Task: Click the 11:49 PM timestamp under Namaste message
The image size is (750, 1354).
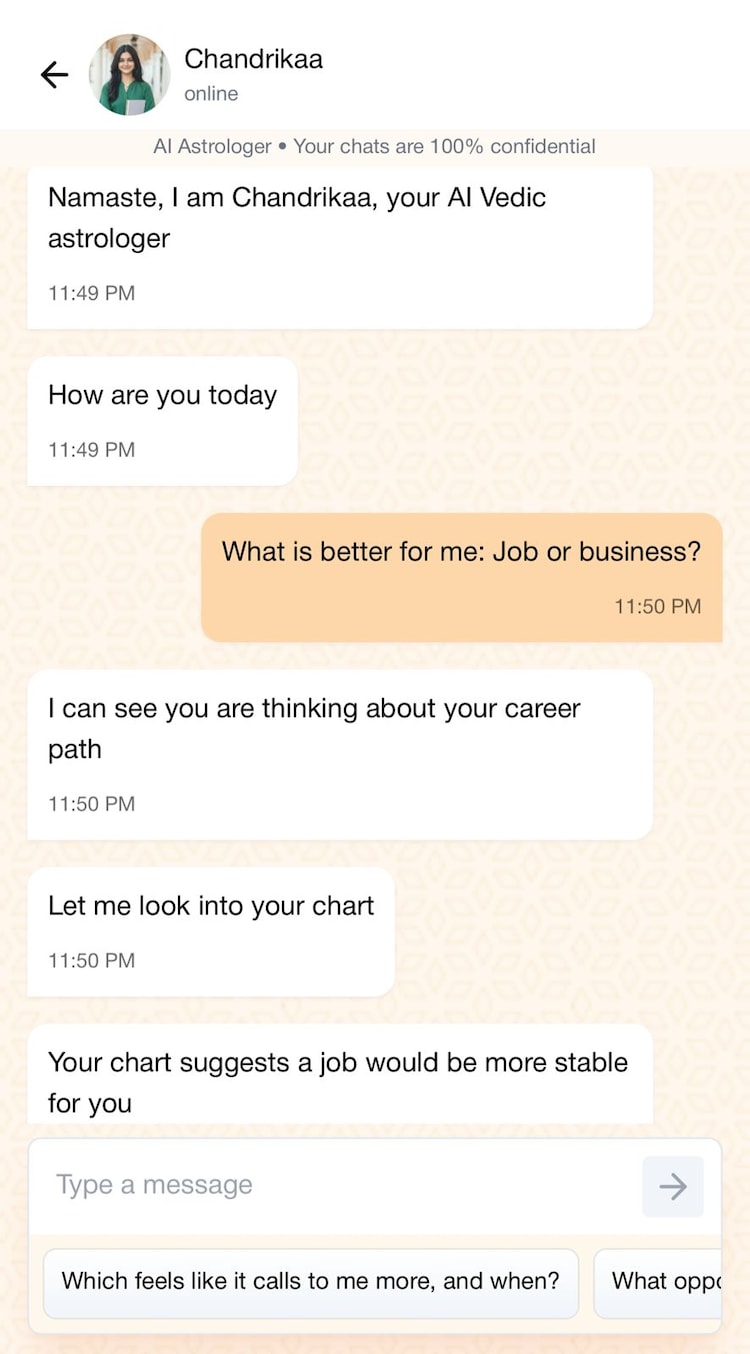Action: pos(91,293)
